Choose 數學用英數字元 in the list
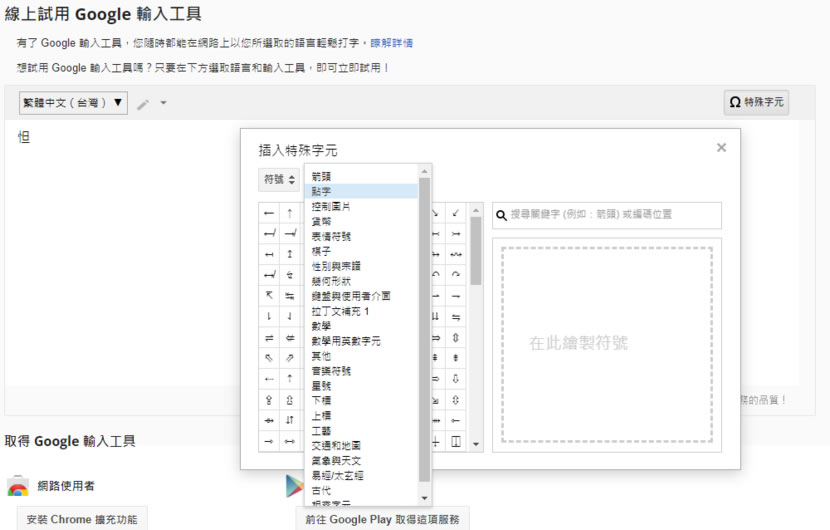 (x=361, y=341)
